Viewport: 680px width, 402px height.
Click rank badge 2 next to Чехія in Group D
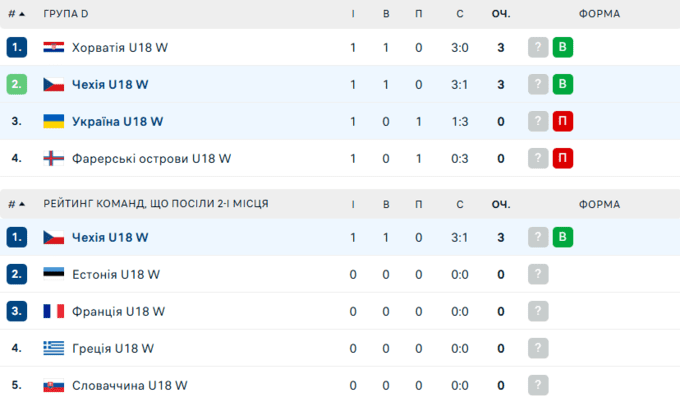click(16, 84)
